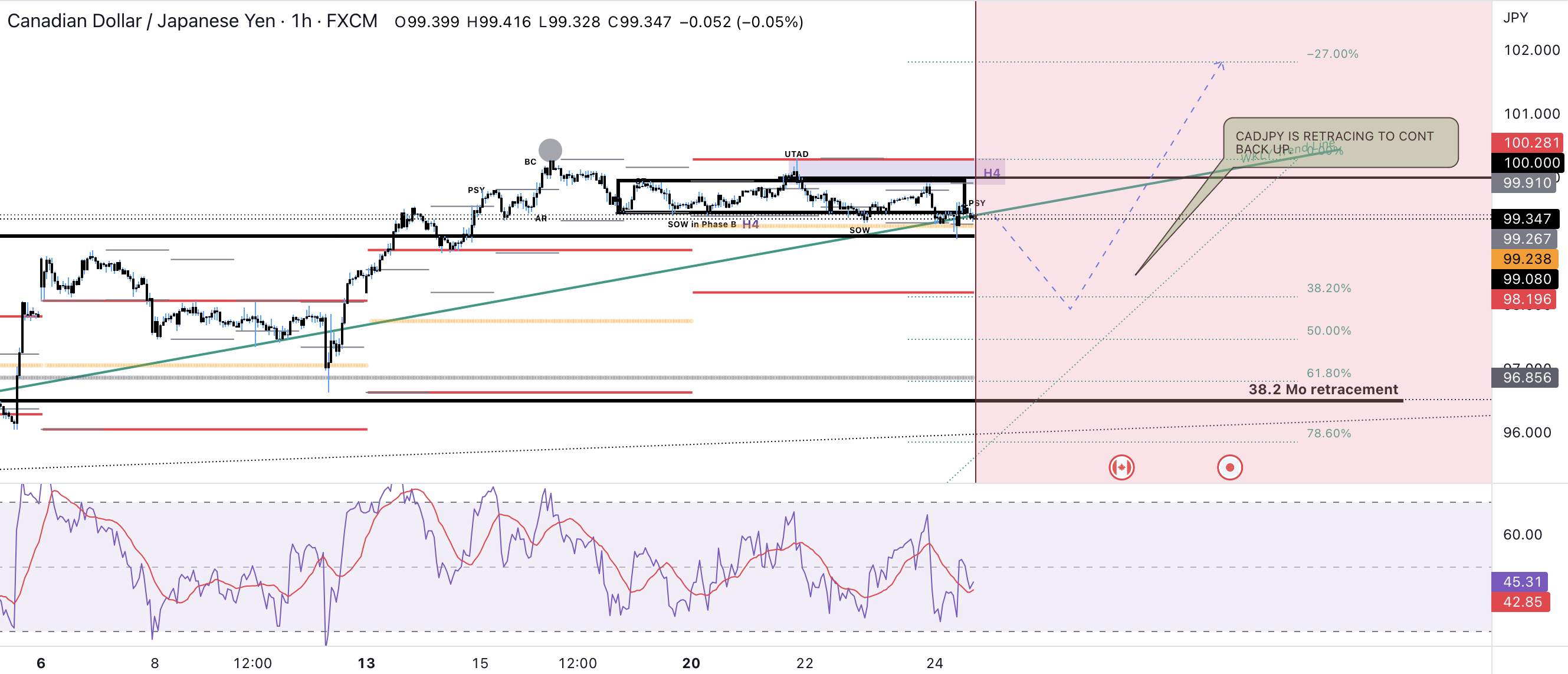The image size is (1568, 674).
Task: Click the UTAD annotation label
Action: [x=796, y=154]
